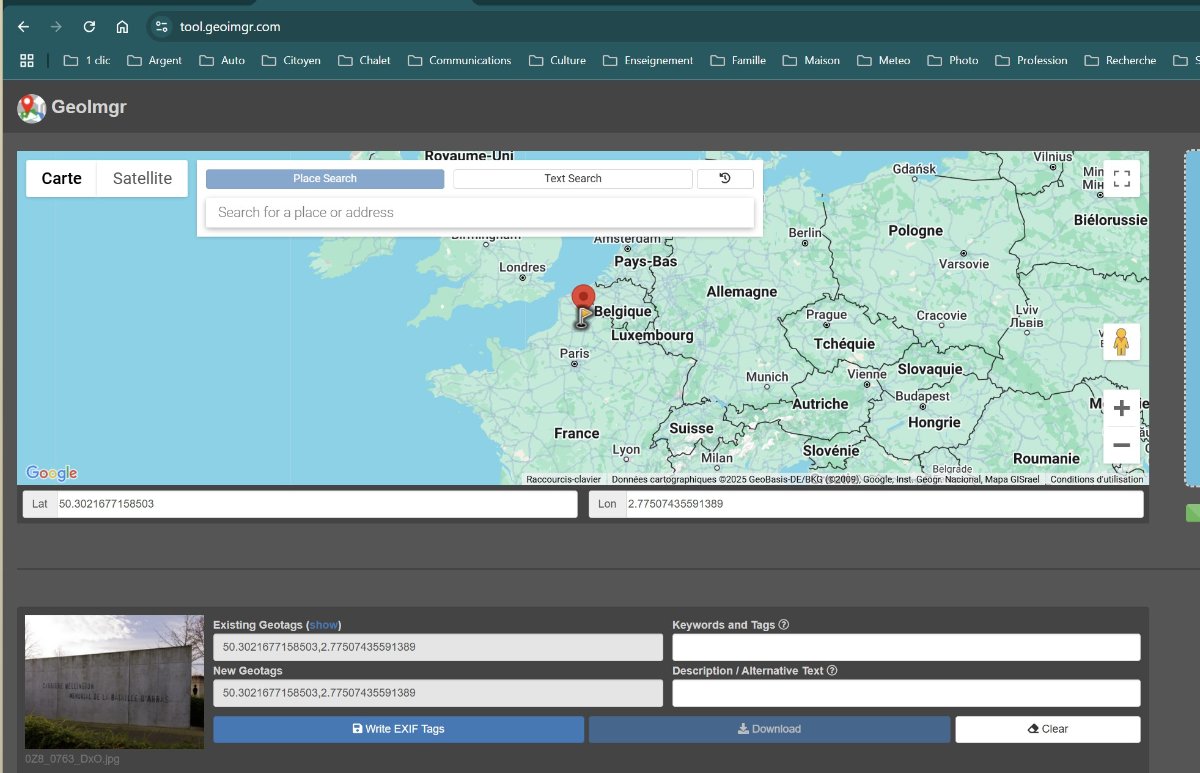
Task: Click the Keywords and Tags input
Action: coord(906,647)
